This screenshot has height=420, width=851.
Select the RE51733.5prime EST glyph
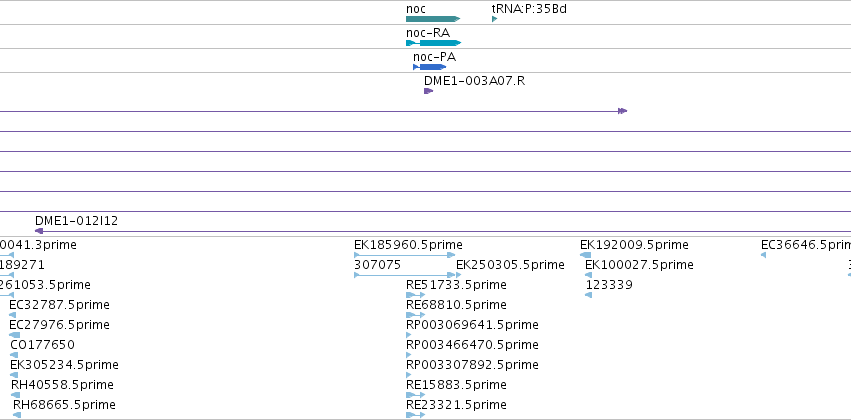[x=416, y=295]
